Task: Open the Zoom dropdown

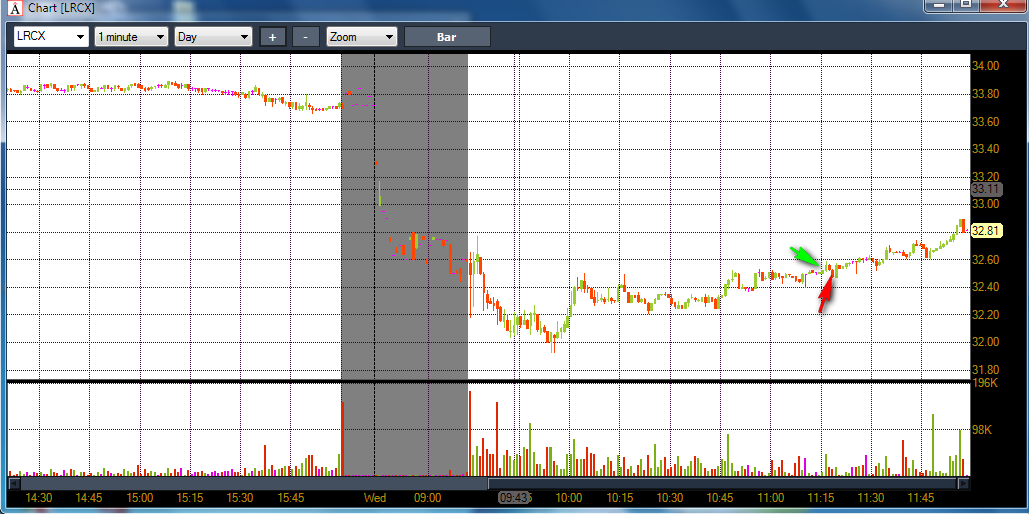Action: coord(362,37)
